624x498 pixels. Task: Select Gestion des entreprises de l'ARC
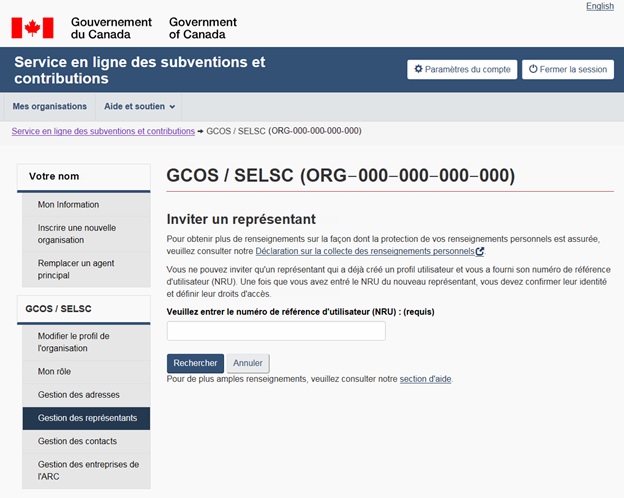[x=84, y=470]
